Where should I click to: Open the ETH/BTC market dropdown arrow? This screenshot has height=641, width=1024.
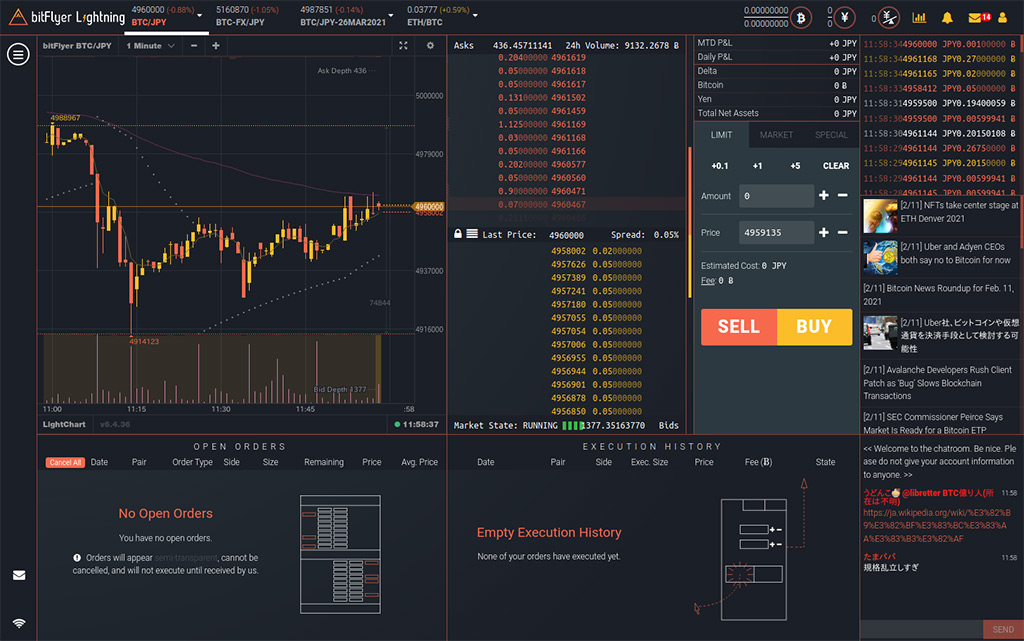coord(475,16)
